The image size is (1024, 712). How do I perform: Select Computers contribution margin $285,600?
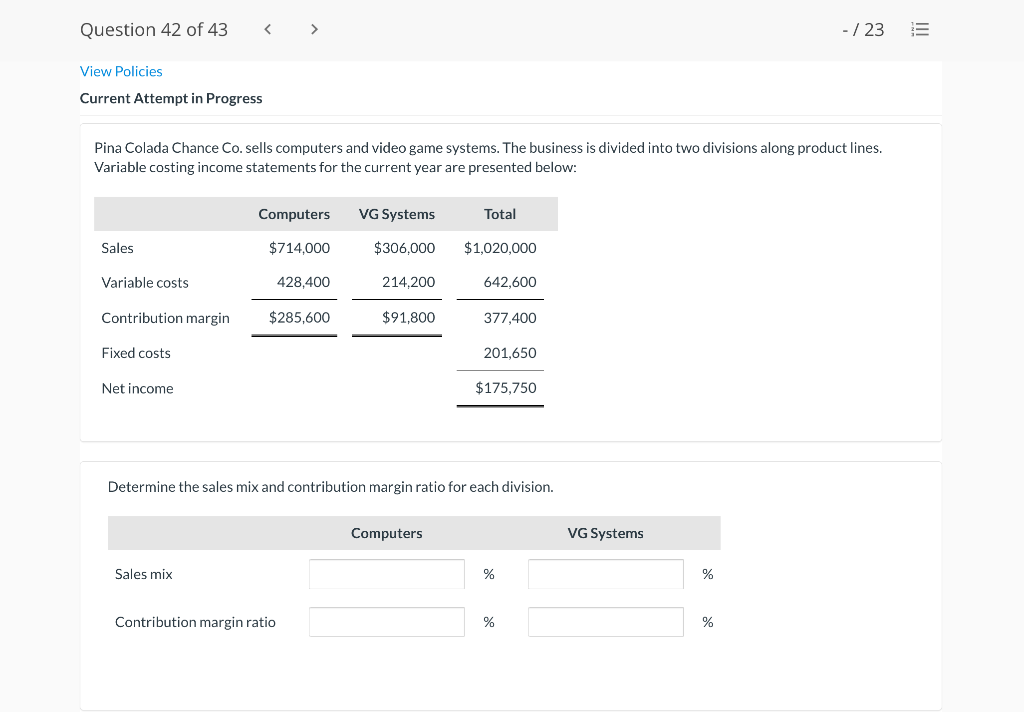pyautogui.click(x=299, y=317)
